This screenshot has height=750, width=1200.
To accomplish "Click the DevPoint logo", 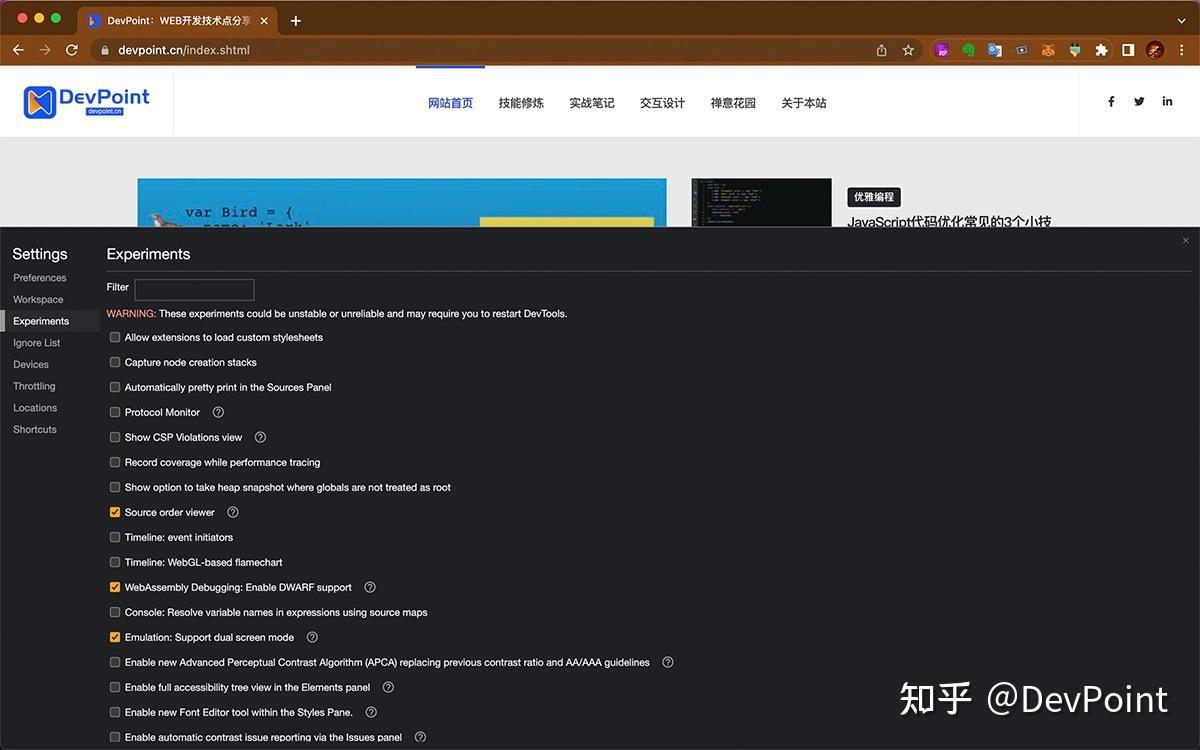I will (87, 100).
